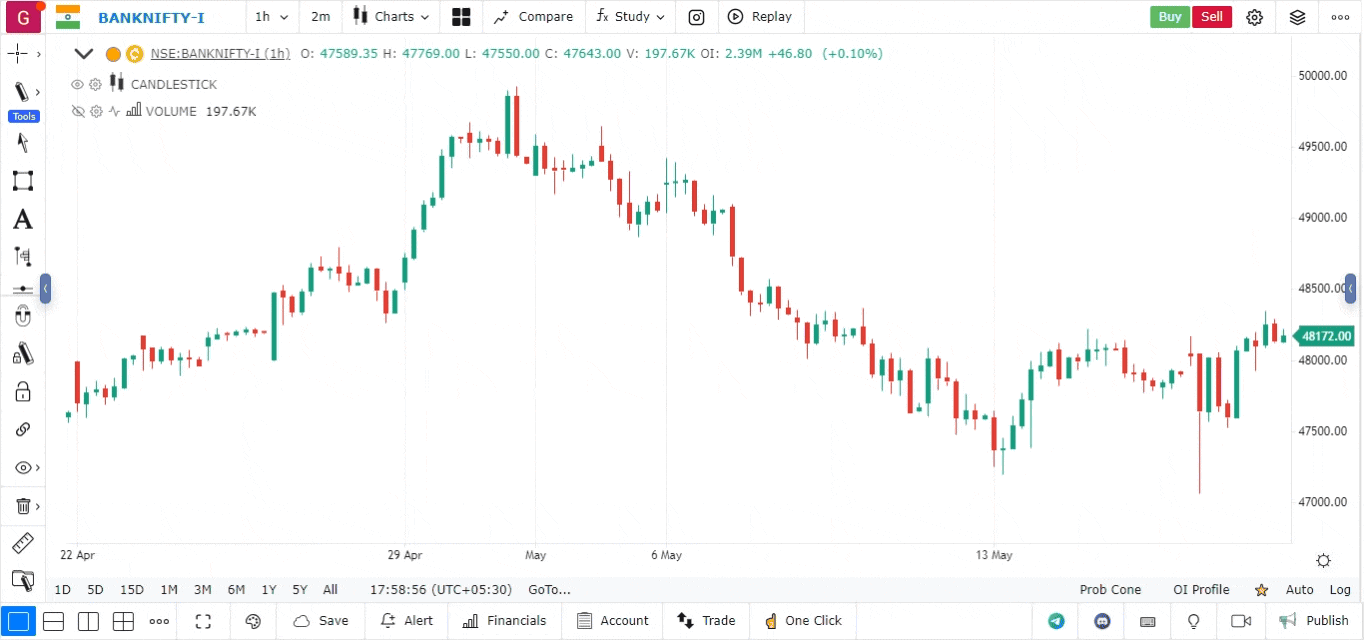
Task: Show the hidden Volume indicator
Action: click(77, 112)
